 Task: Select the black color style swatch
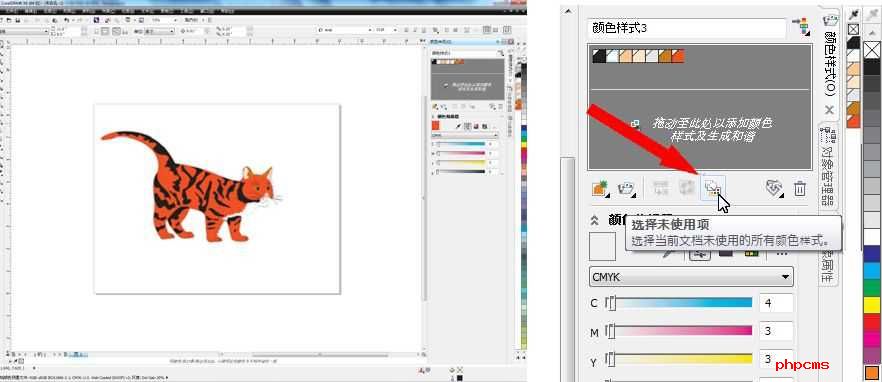click(x=599, y=56)
